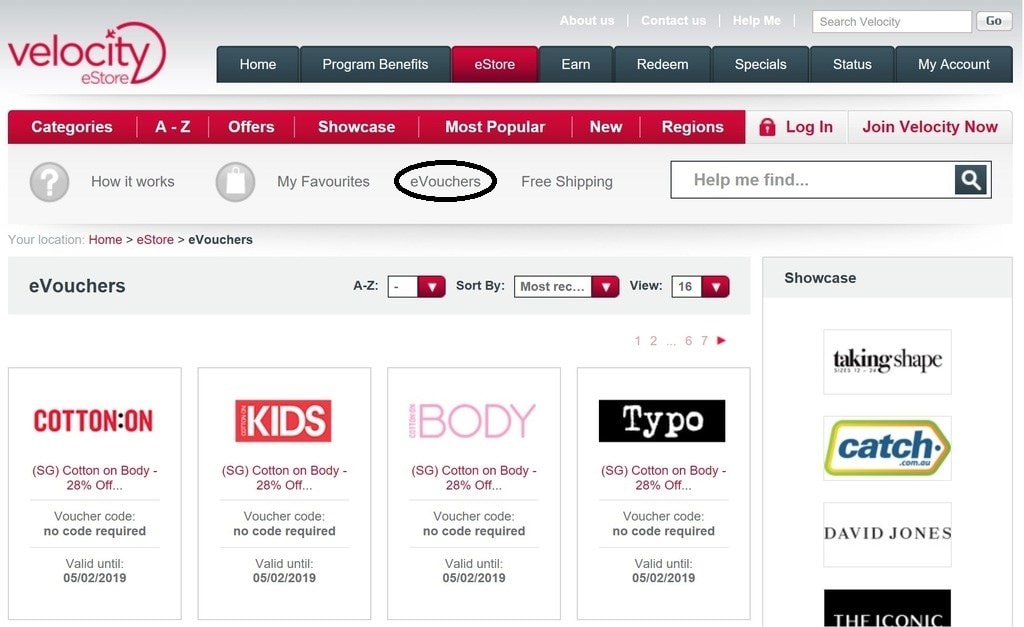This screenshot has width=1024, height=627.
Task: Go to results page 1
Action: (x=637, y=340)
